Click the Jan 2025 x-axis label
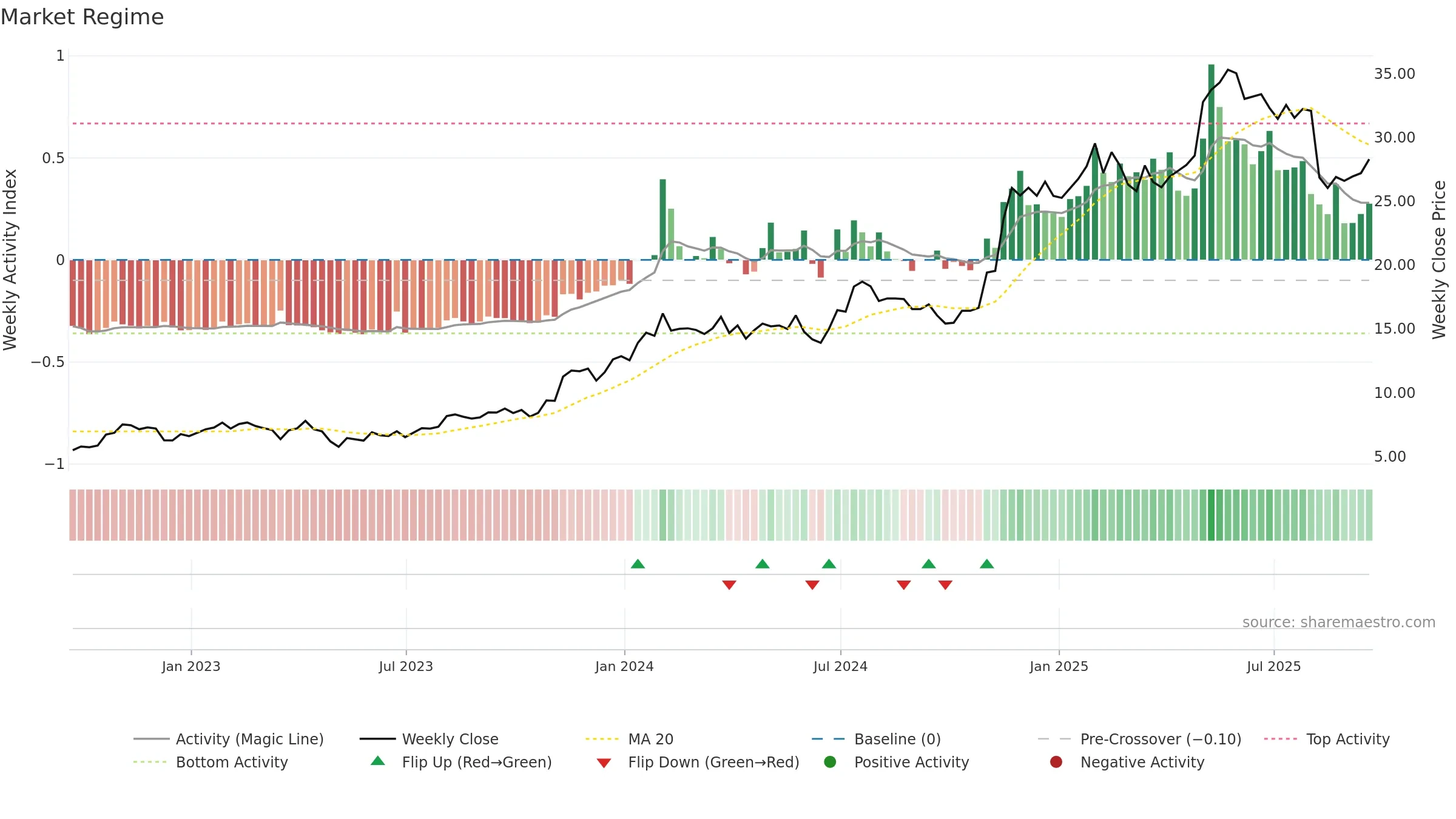 pyautogui.click(x=1059, y=666)
